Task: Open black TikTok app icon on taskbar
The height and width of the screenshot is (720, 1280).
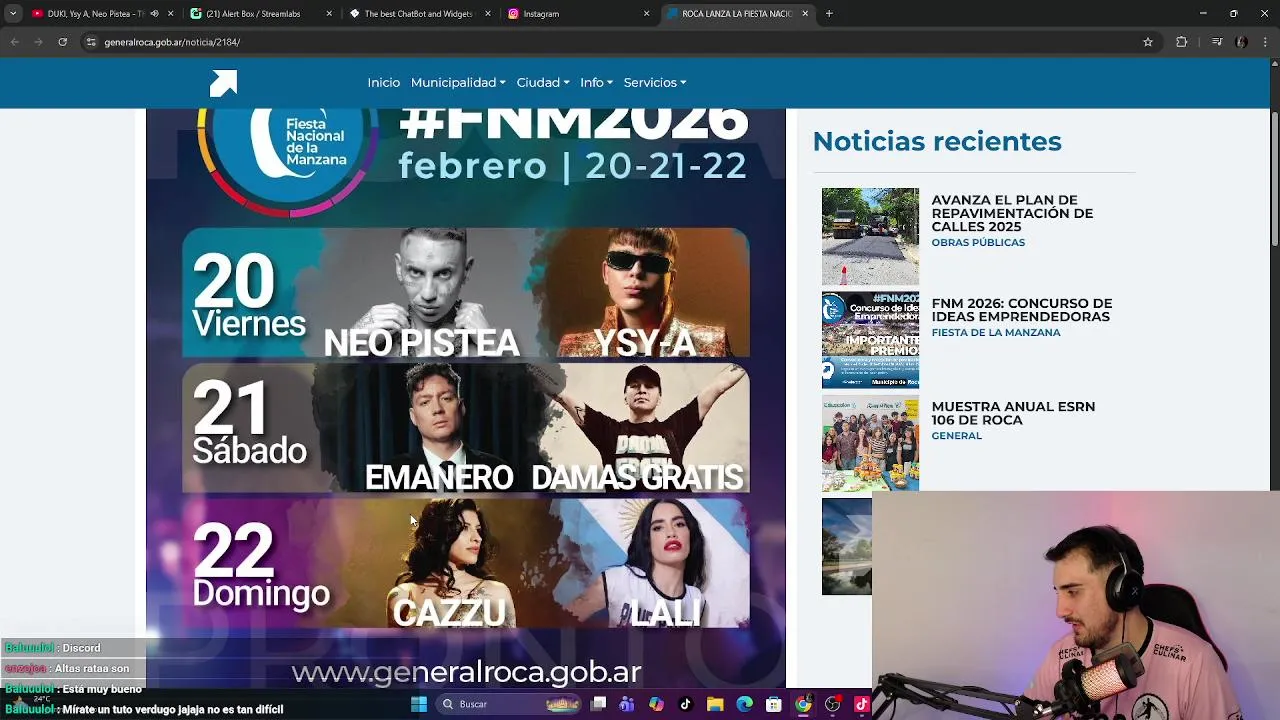Action: [685, 704]
